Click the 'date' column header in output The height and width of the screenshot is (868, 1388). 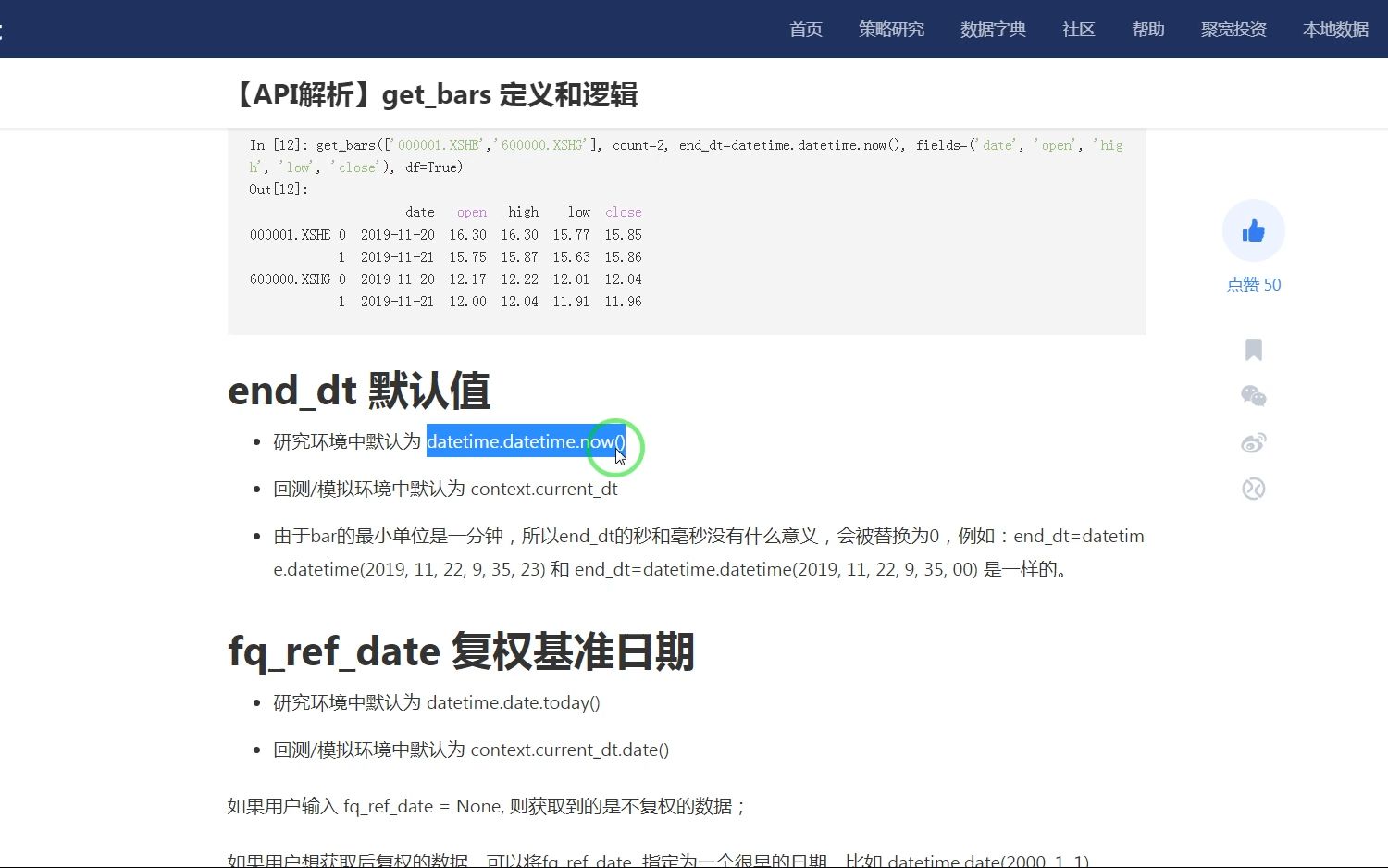(x=419, y=212)
